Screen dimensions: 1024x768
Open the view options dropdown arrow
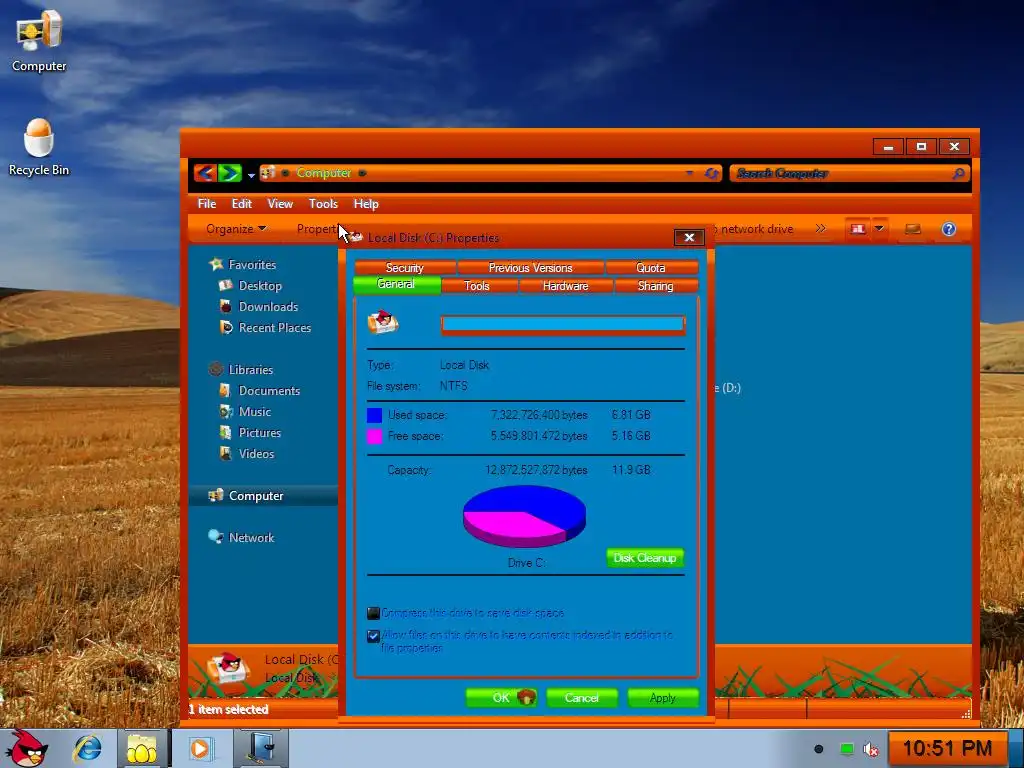(x=879, y=229)
